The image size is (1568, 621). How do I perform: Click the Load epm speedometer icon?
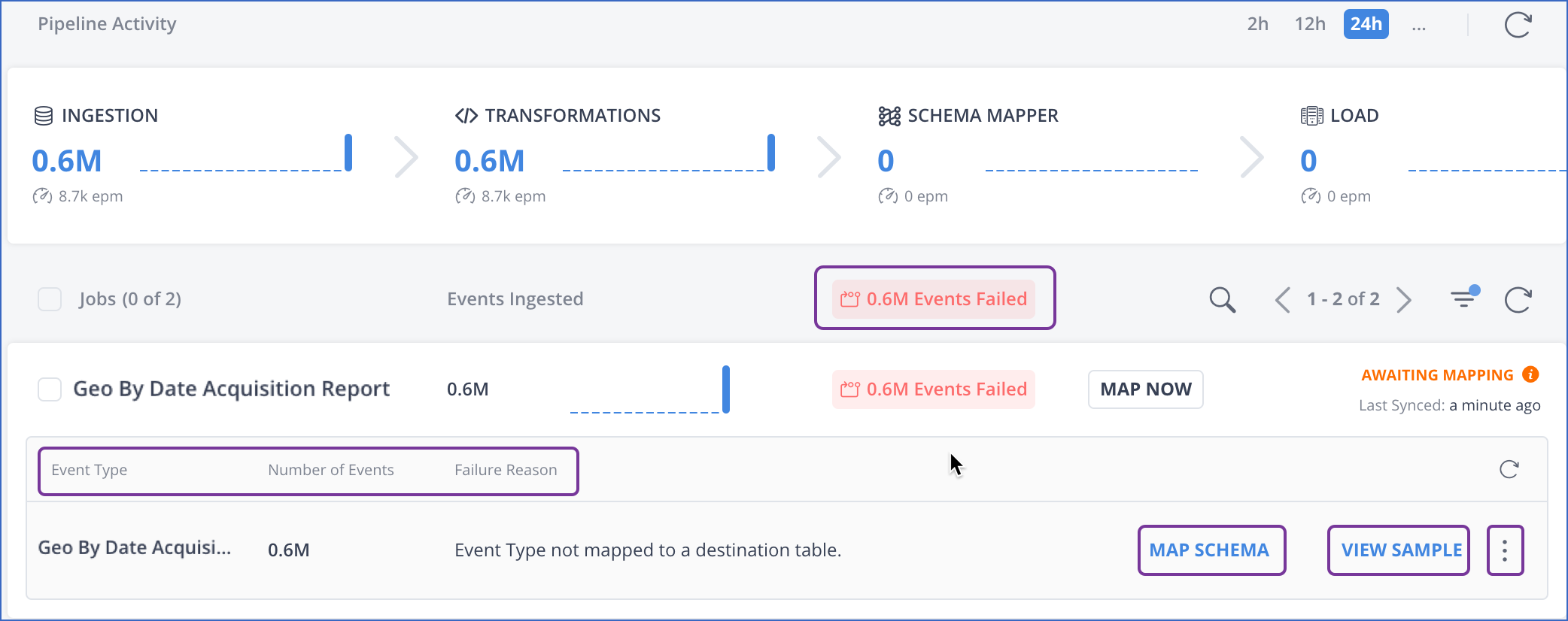tap(1311, 196)
